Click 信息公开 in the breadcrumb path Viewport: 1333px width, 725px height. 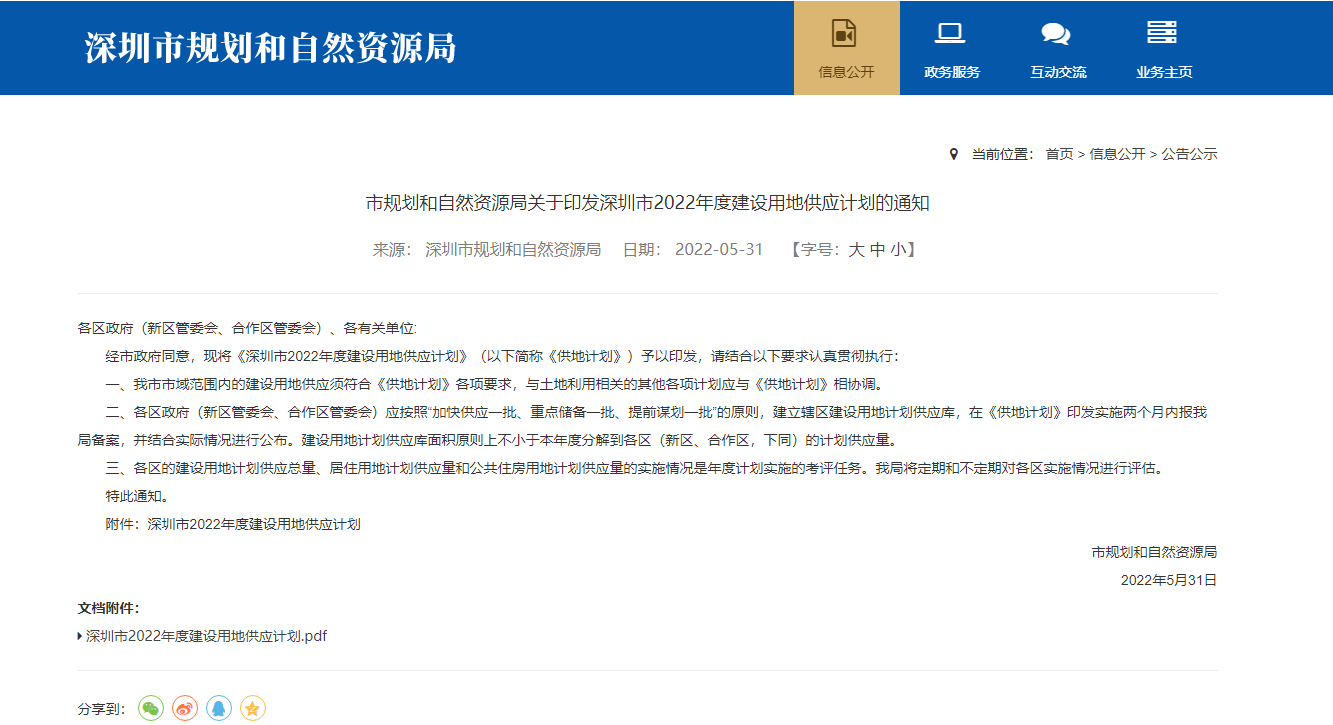coord(1117,154)
